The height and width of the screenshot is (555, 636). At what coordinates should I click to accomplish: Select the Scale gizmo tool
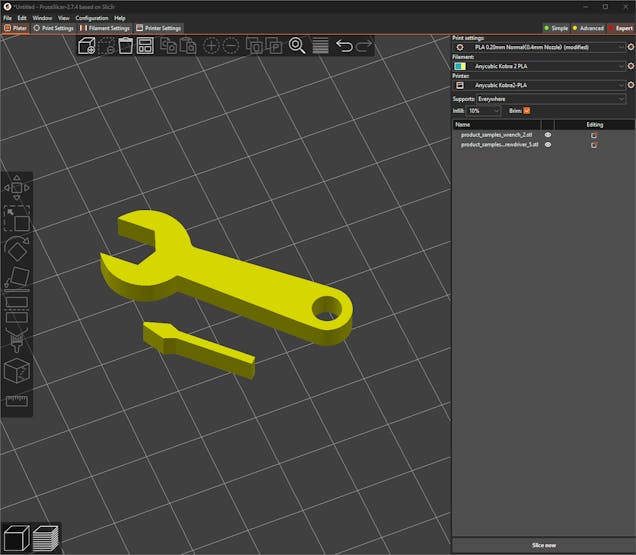pos(17,219)
